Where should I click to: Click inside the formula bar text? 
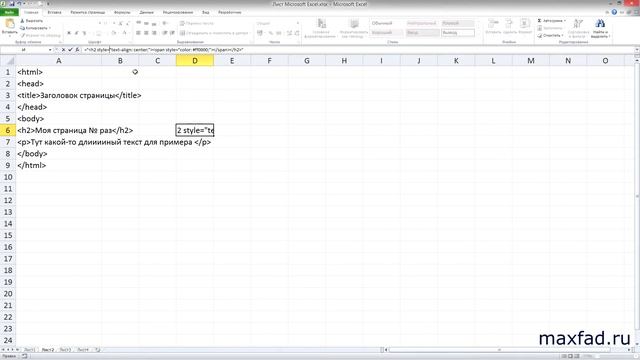163,50
